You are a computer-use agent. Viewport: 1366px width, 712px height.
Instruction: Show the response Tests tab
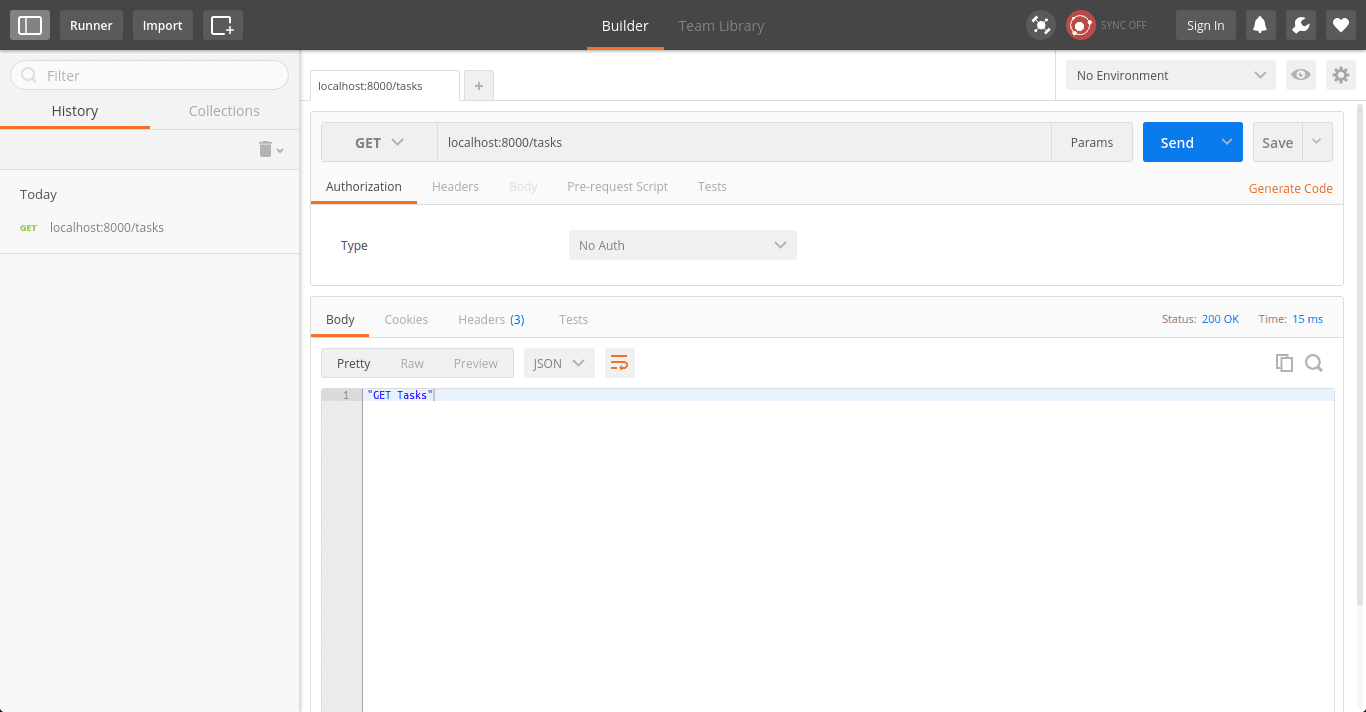coord(573,320)
